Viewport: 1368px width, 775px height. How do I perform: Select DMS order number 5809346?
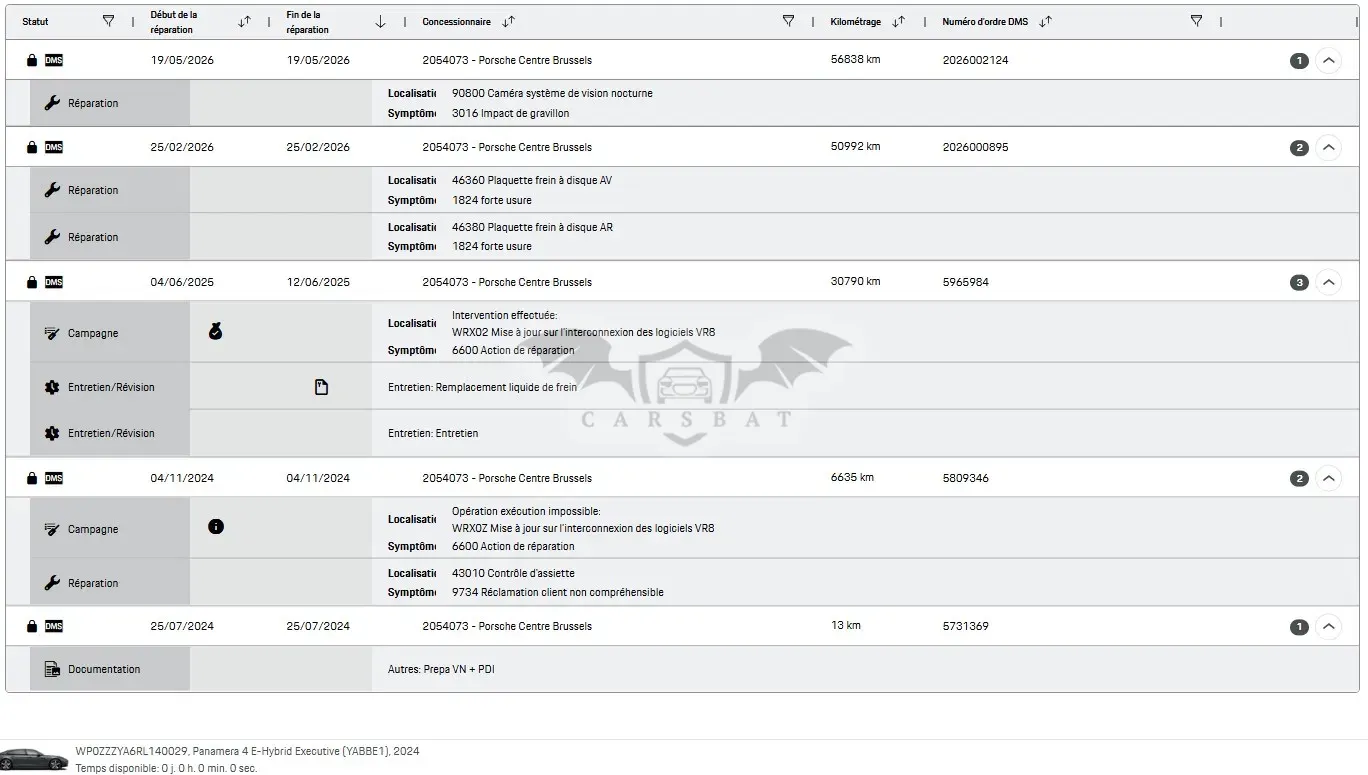[x=965, y=478]
